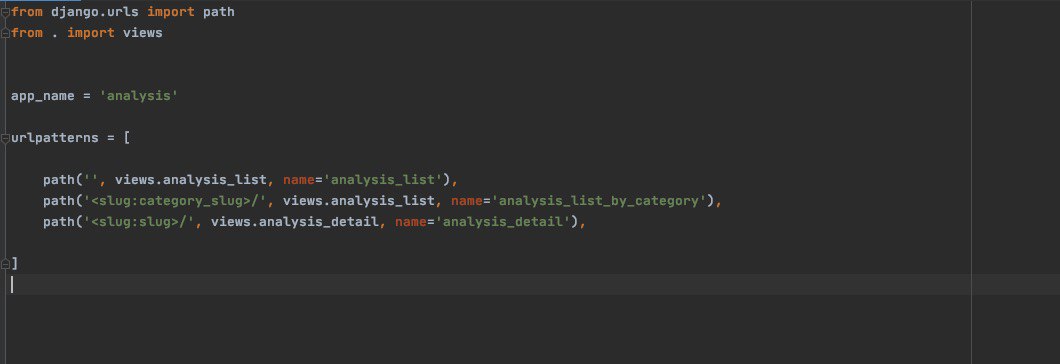This screenshot has height=364, width=1060.
Task: Click the app_name variable
Action: click(43, 96)
